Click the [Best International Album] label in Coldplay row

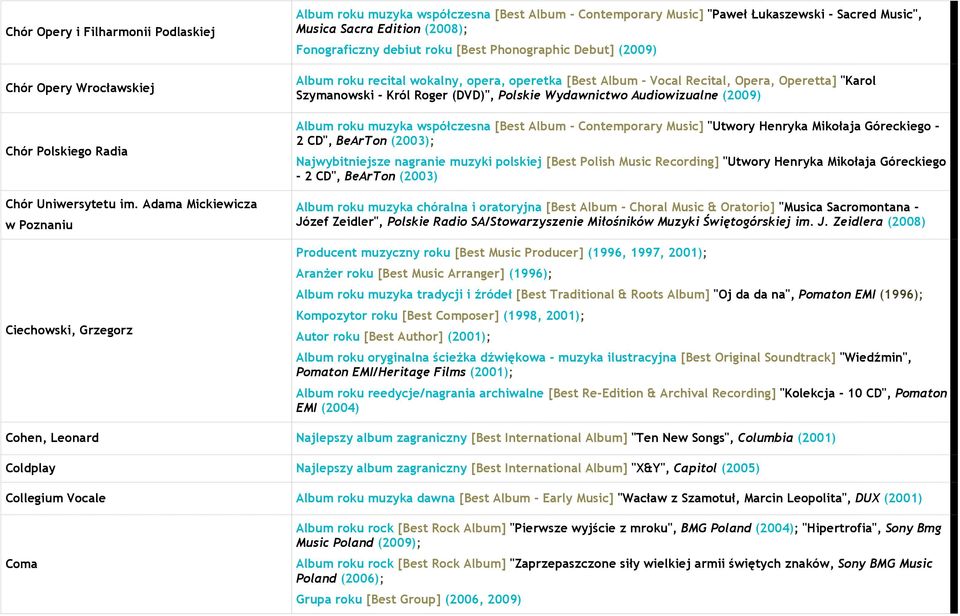[x=549, y=468]
